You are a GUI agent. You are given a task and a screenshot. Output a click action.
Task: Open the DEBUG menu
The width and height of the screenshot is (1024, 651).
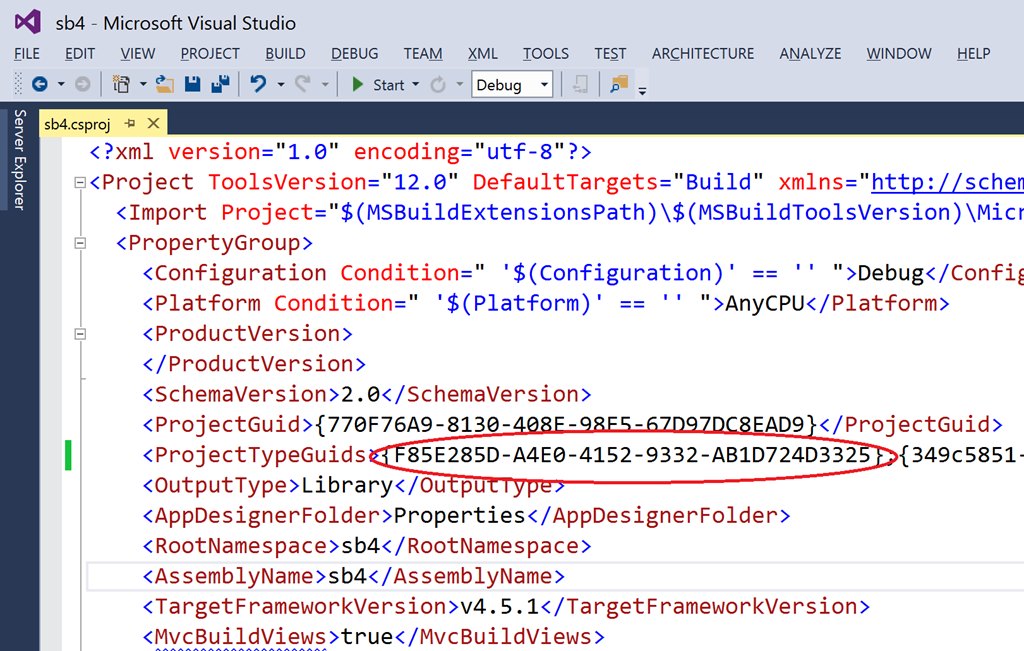pyautogui.click(x=355, y=54)
